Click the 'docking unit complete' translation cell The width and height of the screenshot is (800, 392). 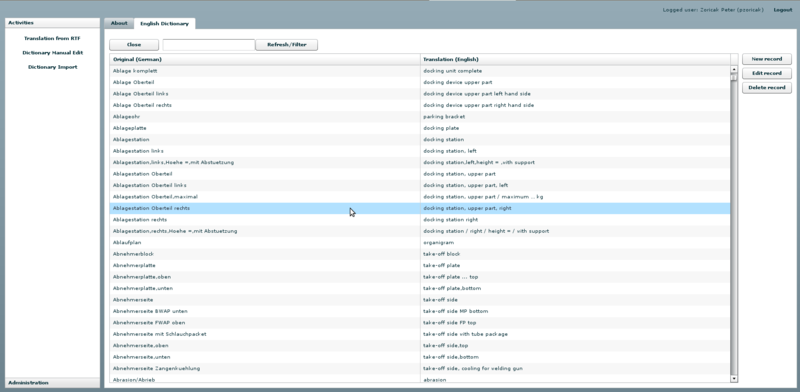click(576, 71)
